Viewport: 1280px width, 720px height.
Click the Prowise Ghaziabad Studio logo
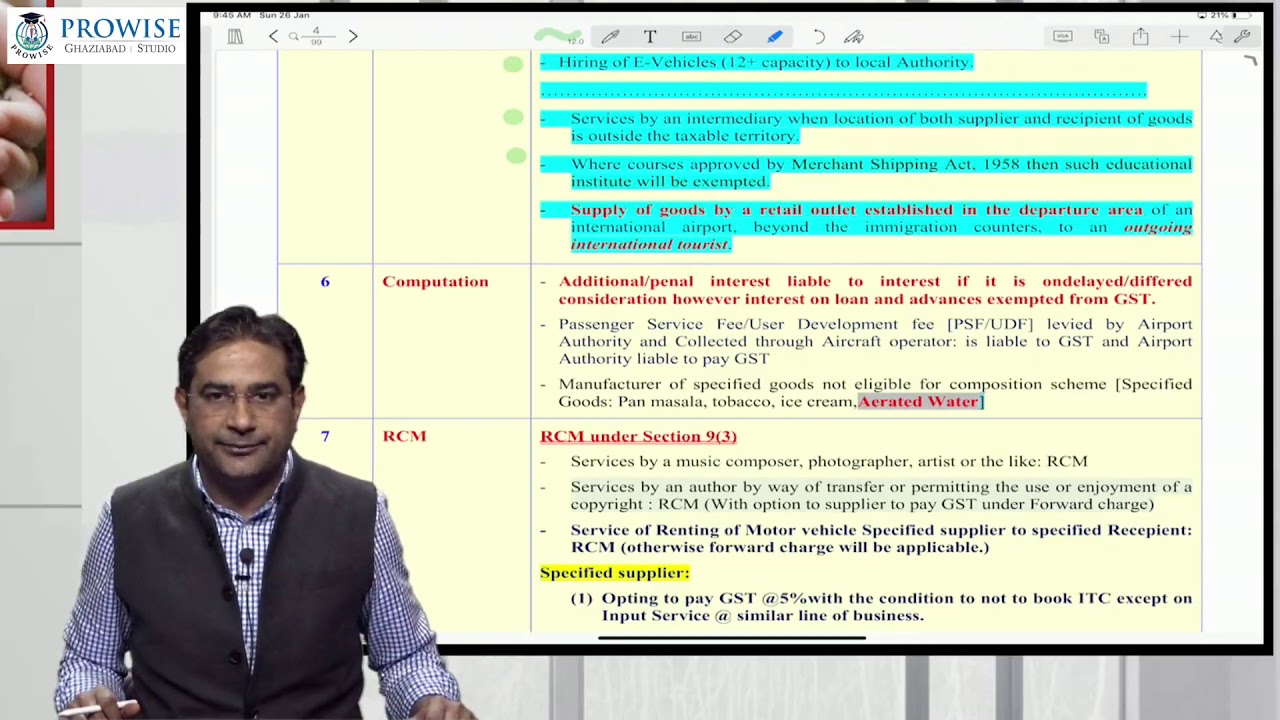[x=96, y=35]
